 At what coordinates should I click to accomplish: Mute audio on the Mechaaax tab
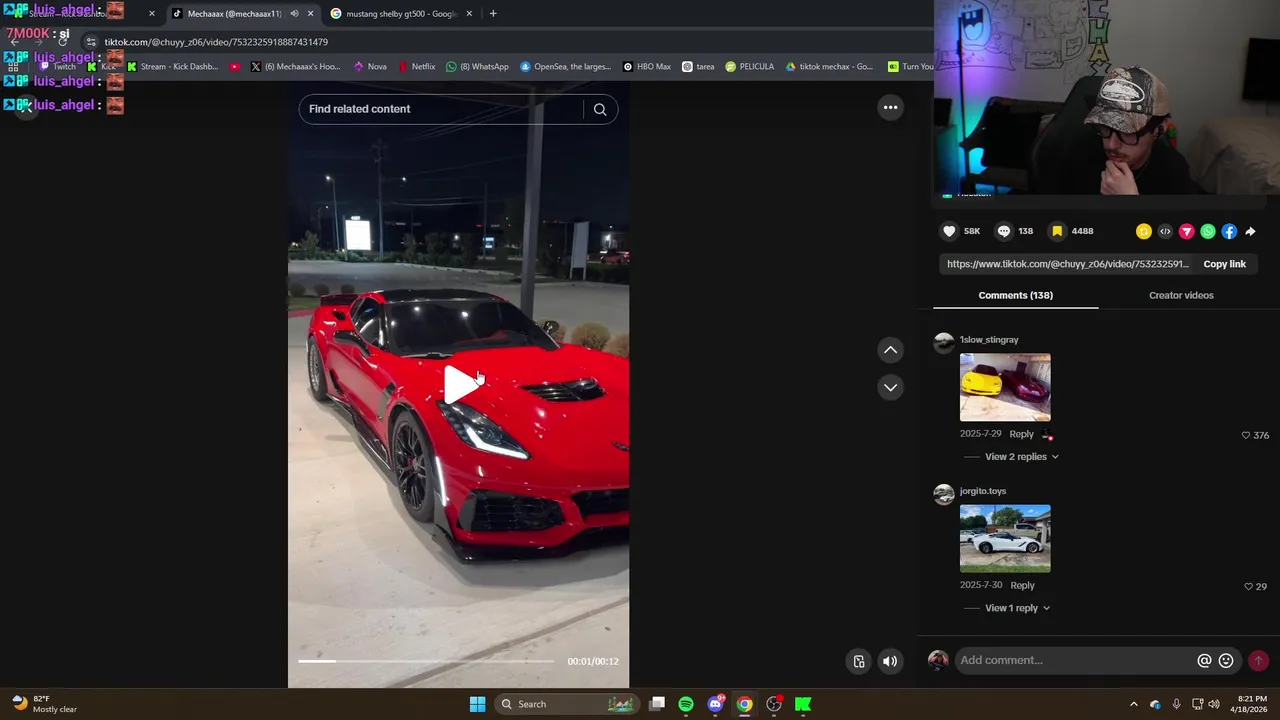[294, 14]
